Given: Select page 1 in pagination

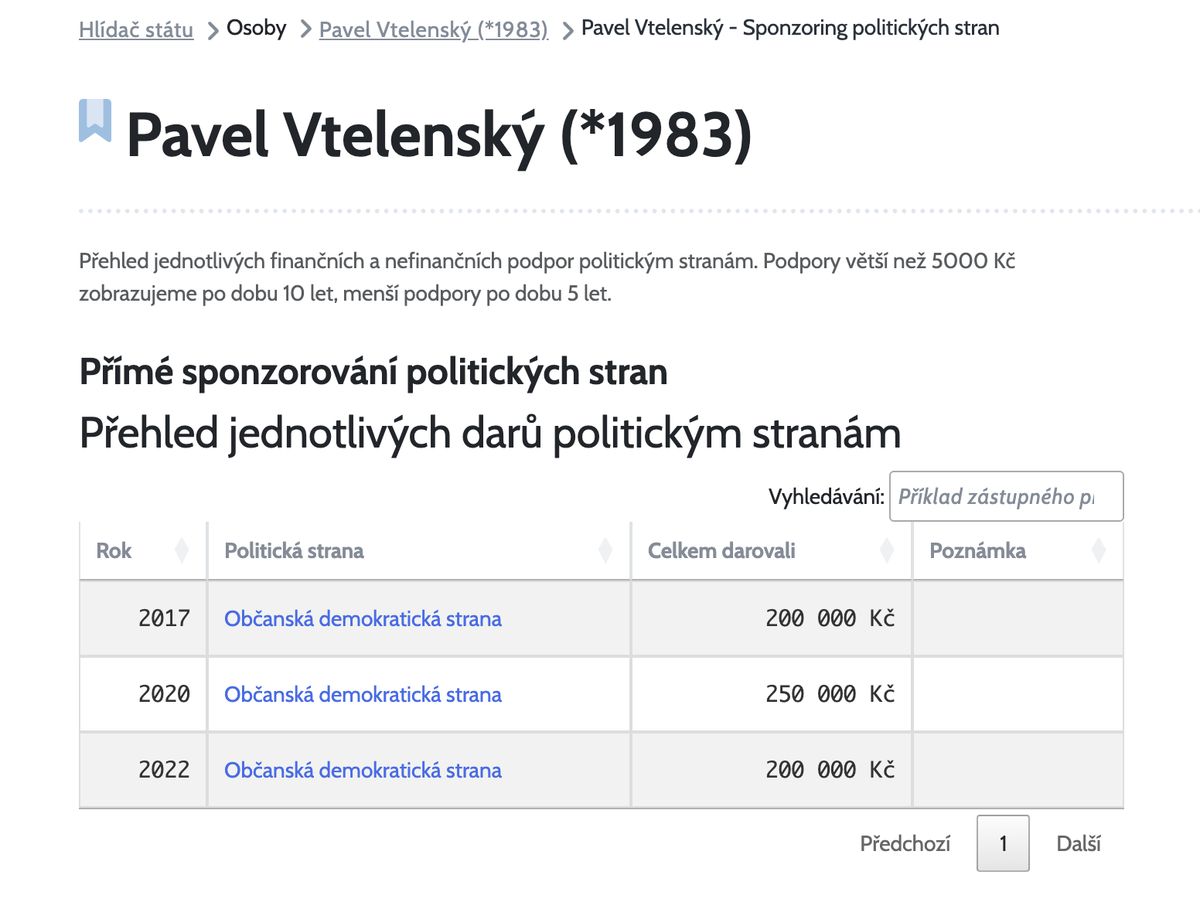Looking at the screenshot, I should pos(1003,844).
